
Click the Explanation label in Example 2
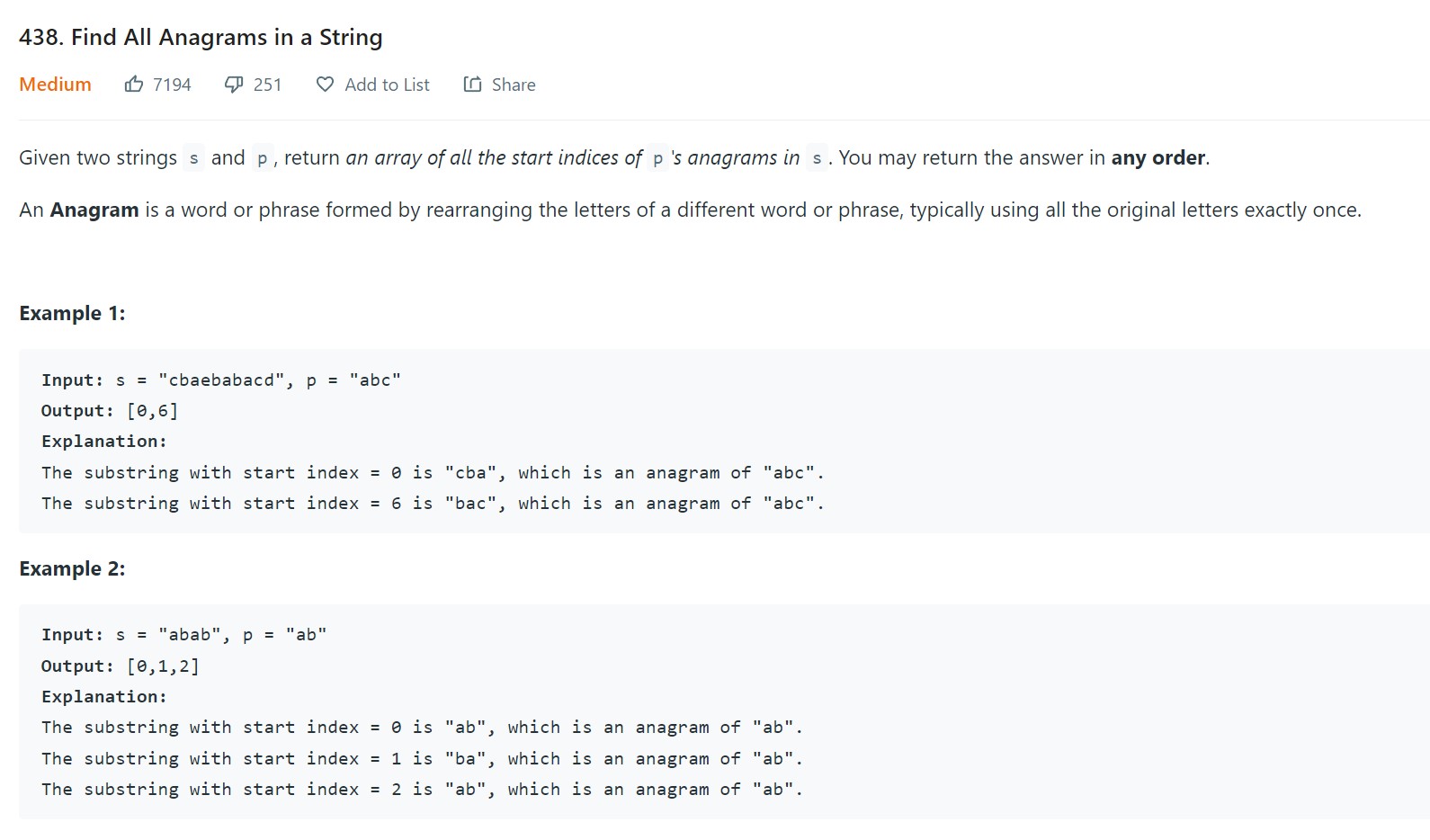click(x=104, y=696)
